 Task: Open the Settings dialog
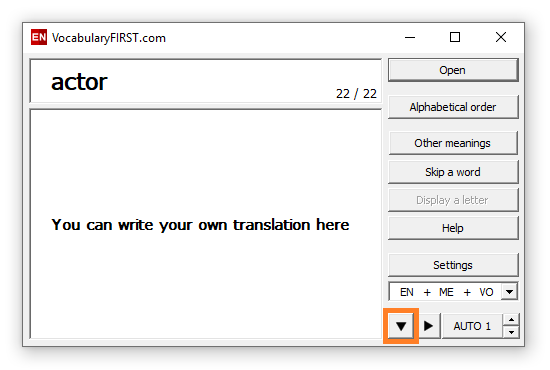click(453, 265)
